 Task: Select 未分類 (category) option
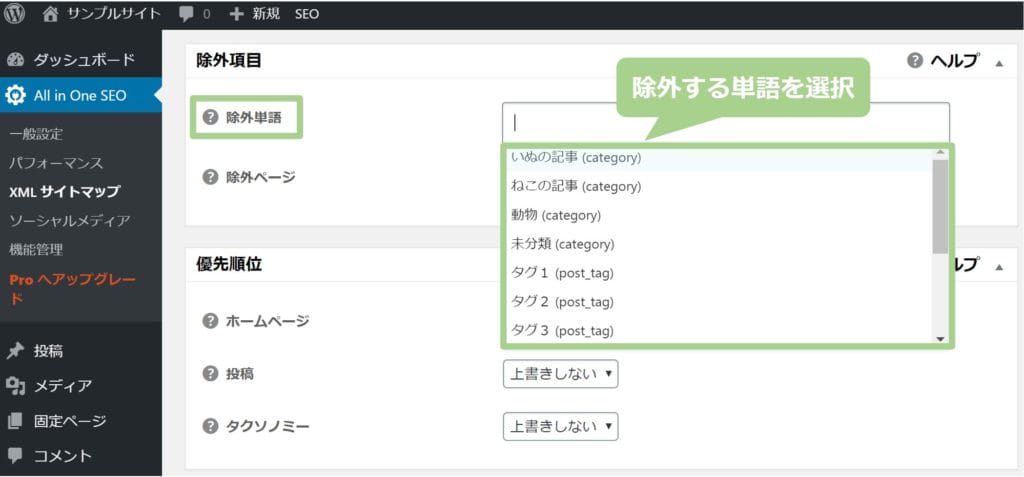coord(719,244)
